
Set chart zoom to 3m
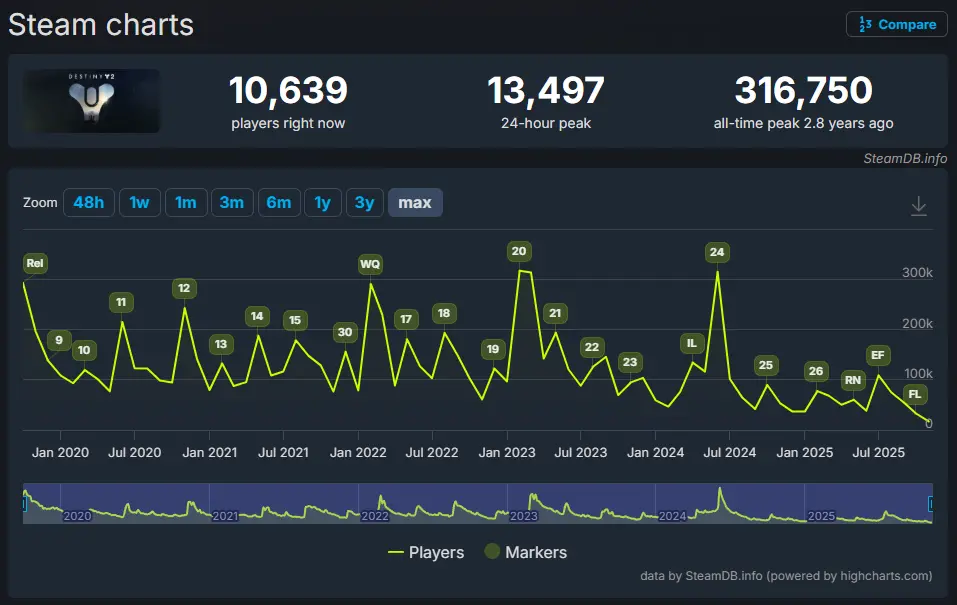pyautogui.click(x=232, y=203)
